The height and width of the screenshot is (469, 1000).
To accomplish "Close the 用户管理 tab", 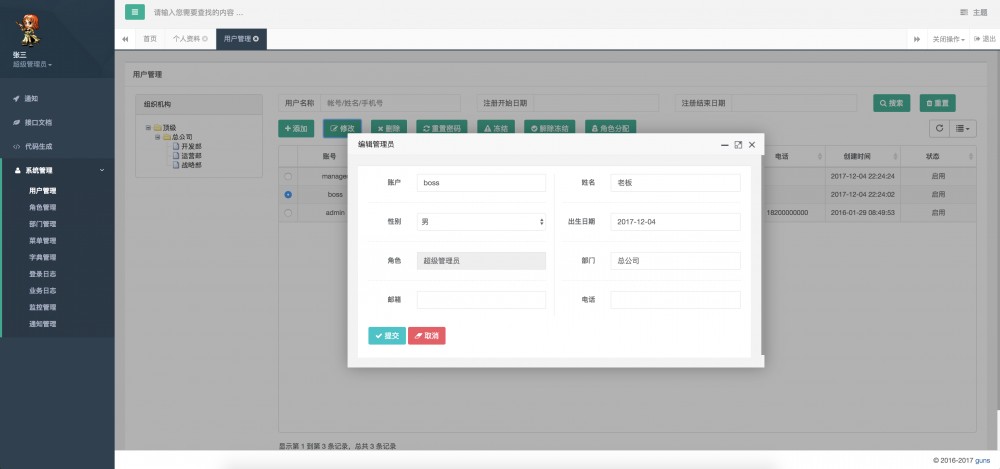I will [x=256, y=39].
